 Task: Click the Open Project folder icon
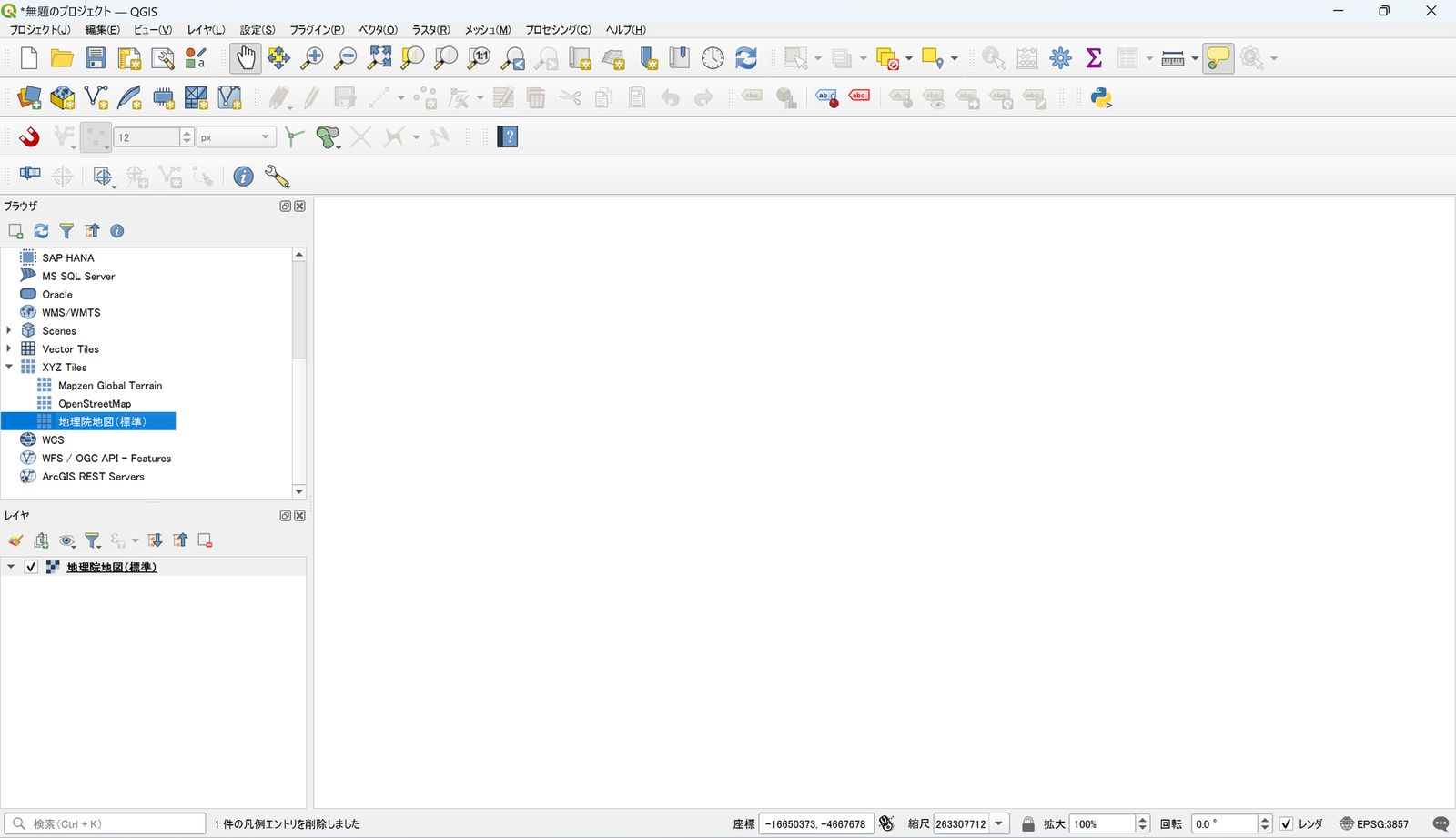click(62, 58)
